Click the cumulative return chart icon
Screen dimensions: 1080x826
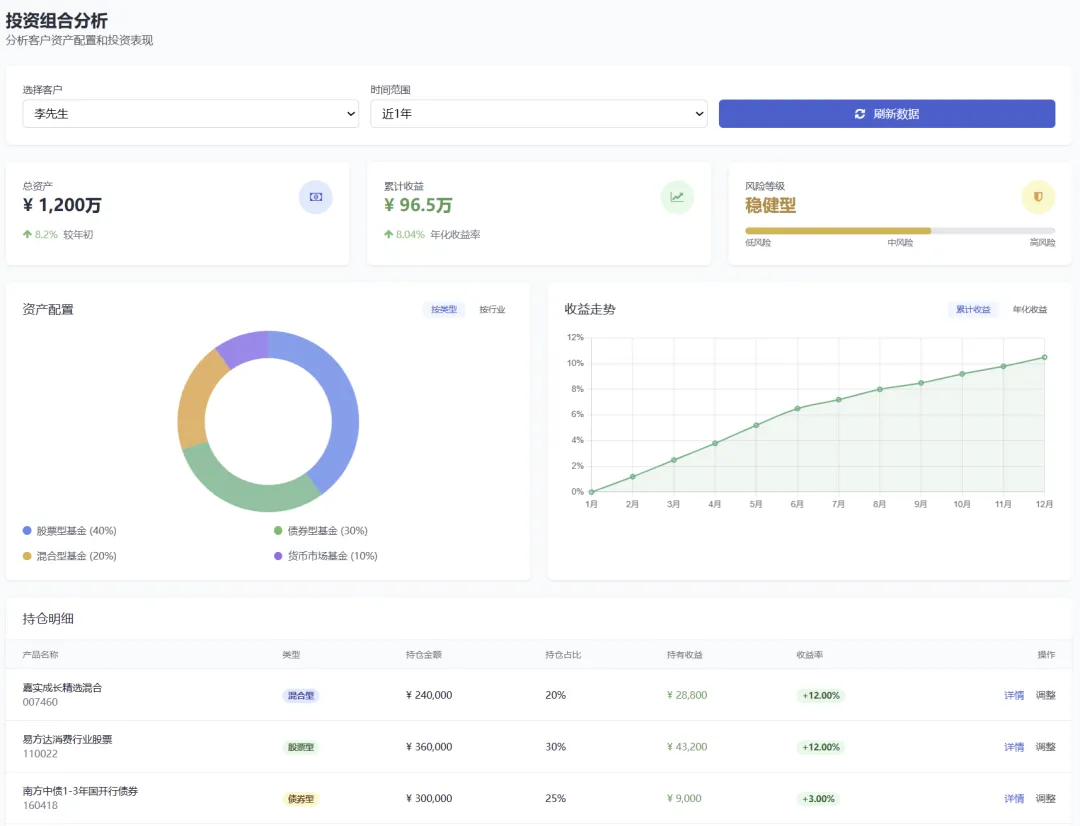(x=677, y=197)
